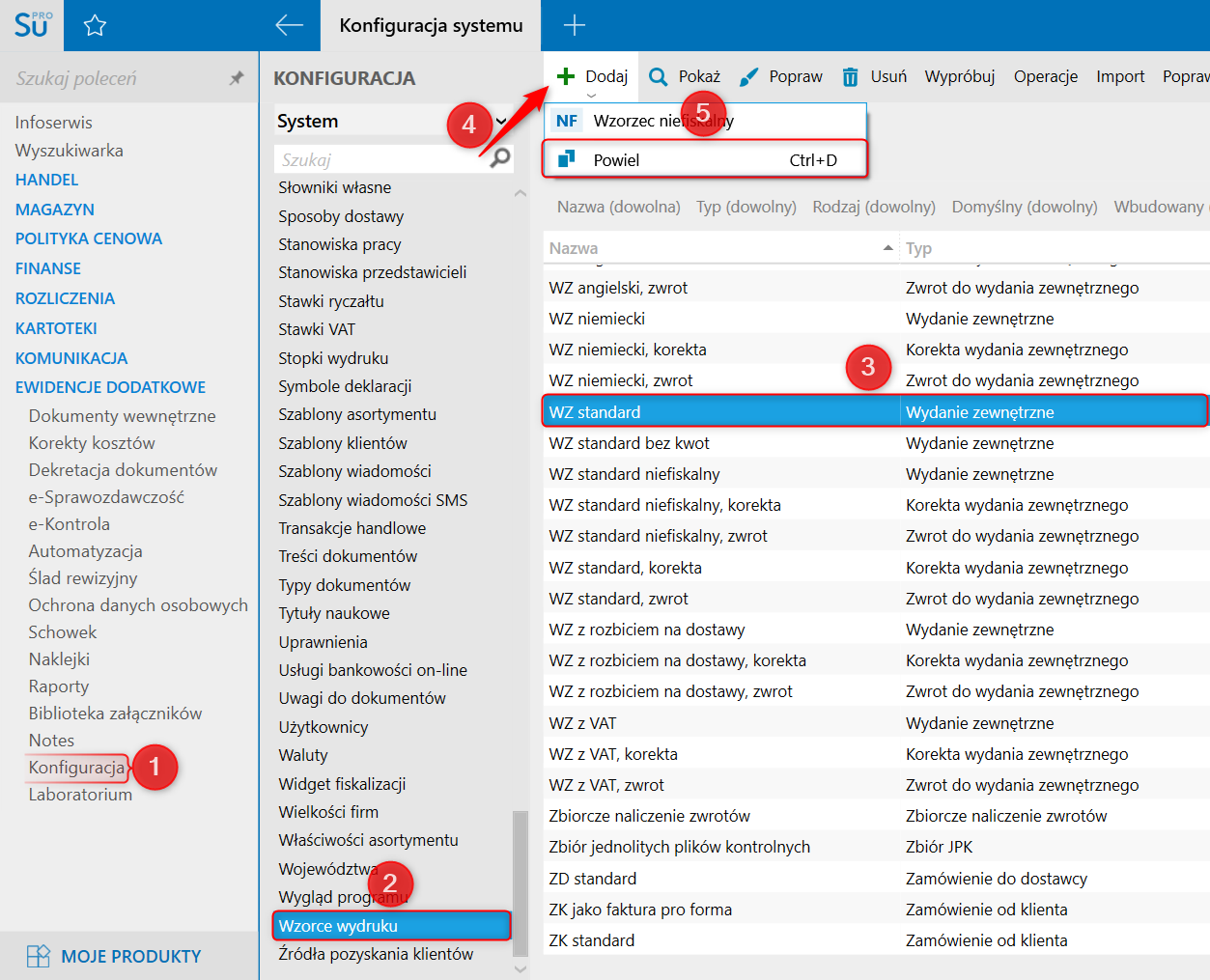Select Wzorzec niefiskalny menu entry
The height and width of the screenshot is (980, 1210).
coord(706,121)
